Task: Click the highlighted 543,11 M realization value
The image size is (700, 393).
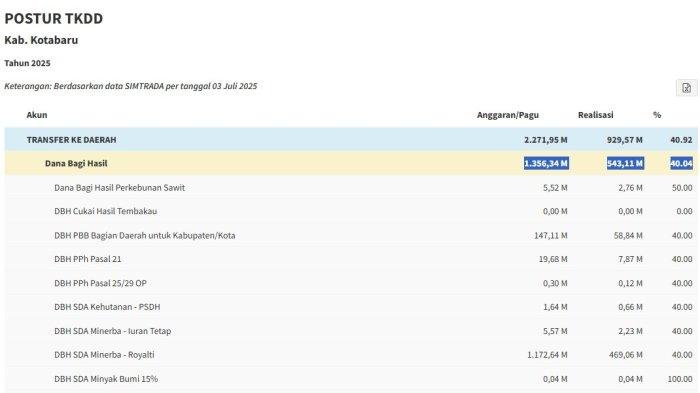Action: coord(625,163)
